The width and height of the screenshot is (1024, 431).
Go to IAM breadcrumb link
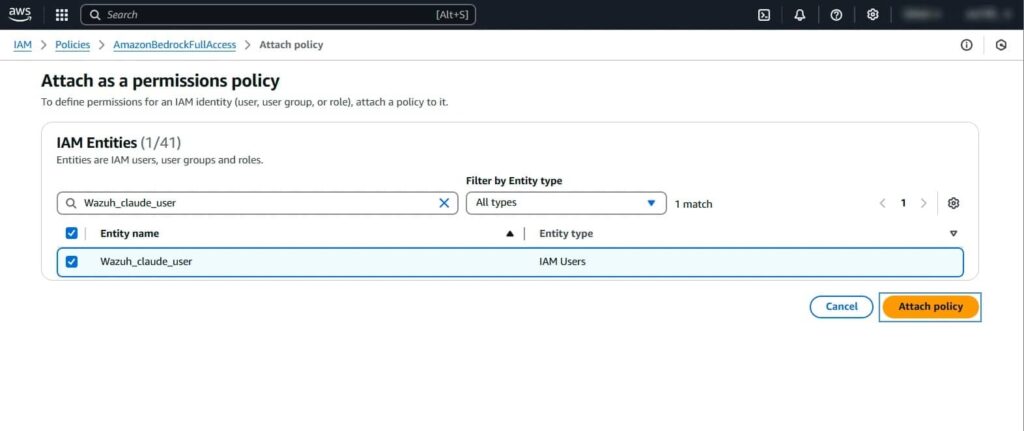point(22,45)
